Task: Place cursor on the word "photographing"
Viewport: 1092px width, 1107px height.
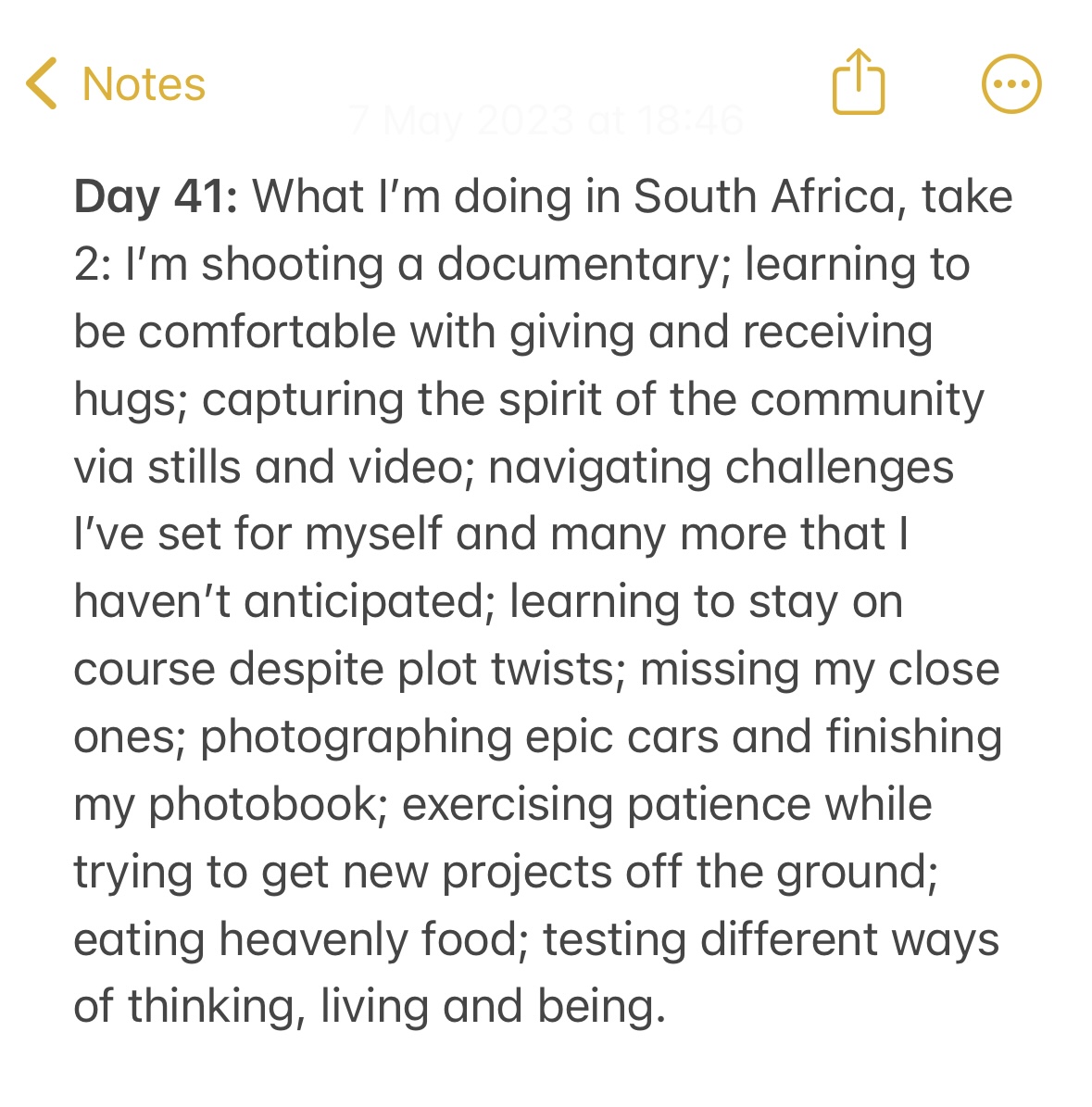Action: (356, 738)
